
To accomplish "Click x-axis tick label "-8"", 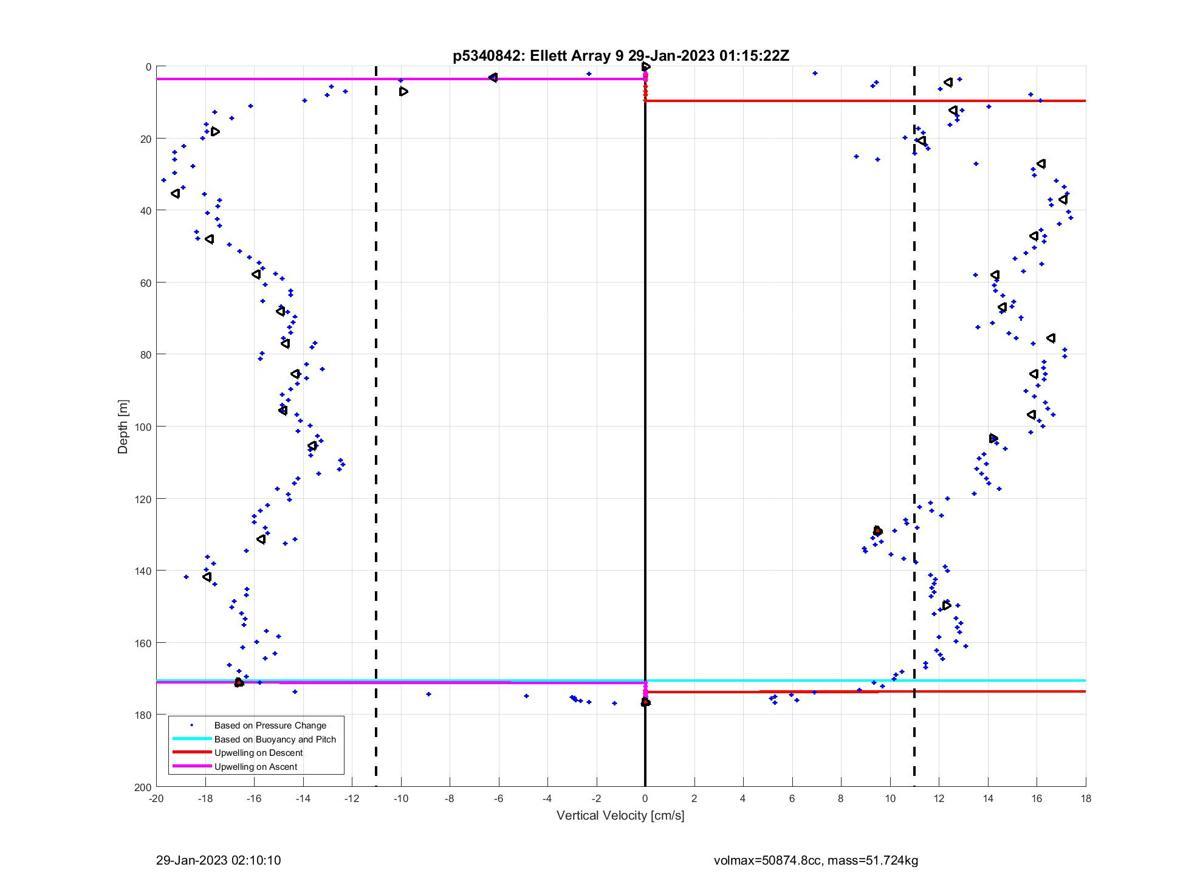I will point(450,798).
